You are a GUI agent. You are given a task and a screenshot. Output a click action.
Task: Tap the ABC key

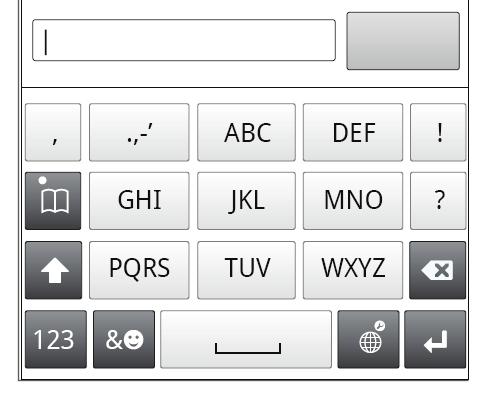(x=246, y=132)
